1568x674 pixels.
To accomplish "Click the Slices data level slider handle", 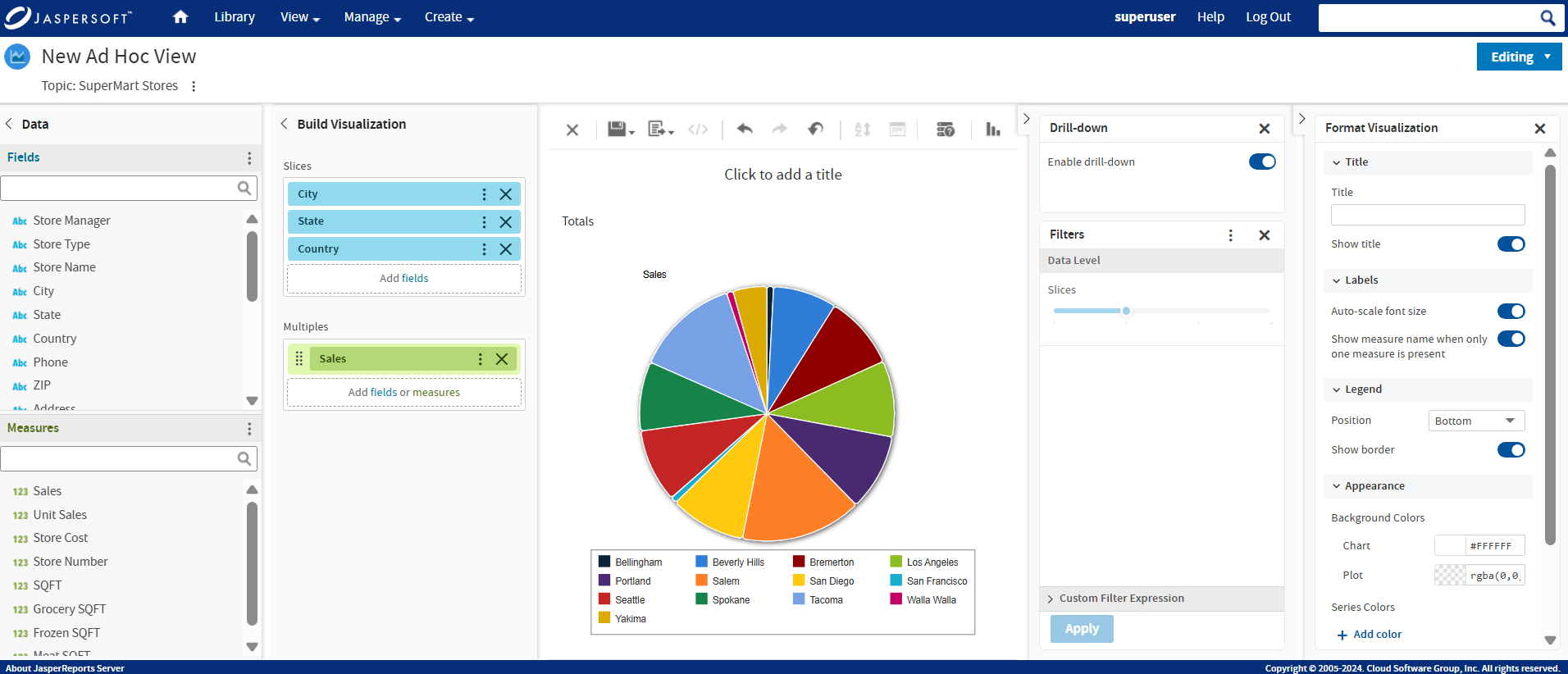I will point(1126,311).
